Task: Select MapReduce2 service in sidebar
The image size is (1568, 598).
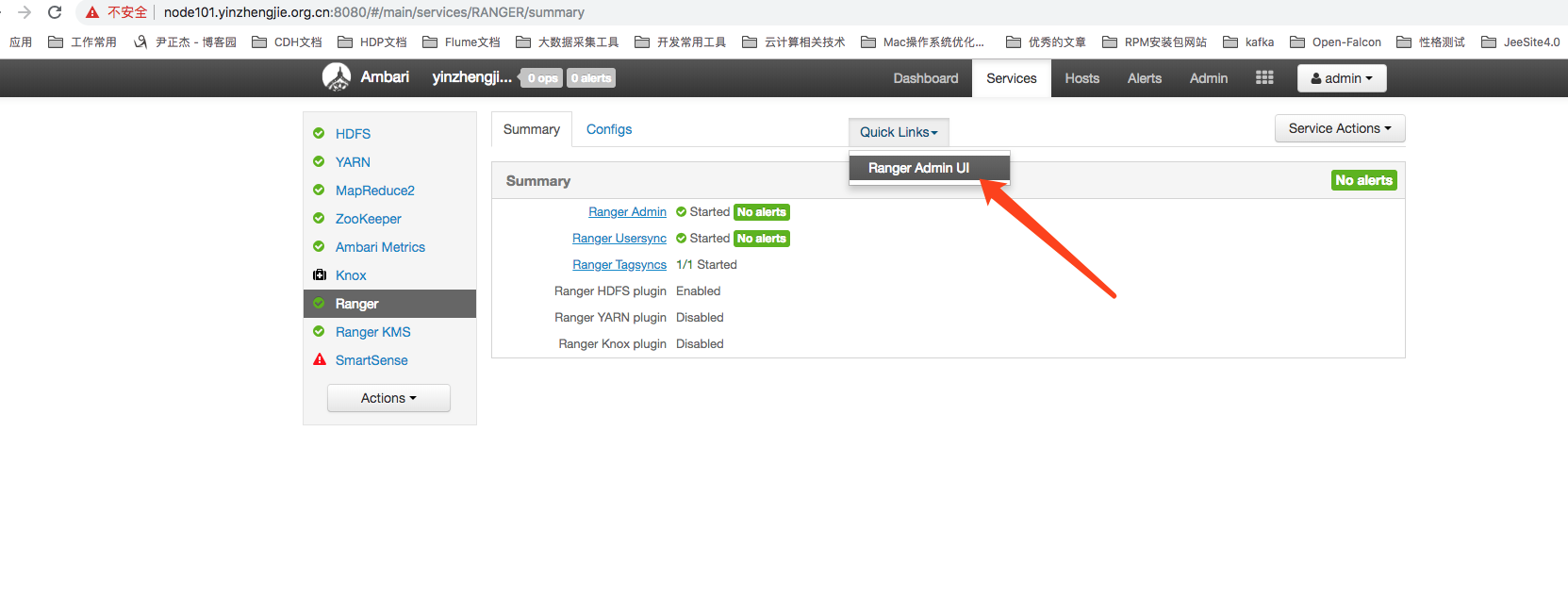Action: pos(375,191)
